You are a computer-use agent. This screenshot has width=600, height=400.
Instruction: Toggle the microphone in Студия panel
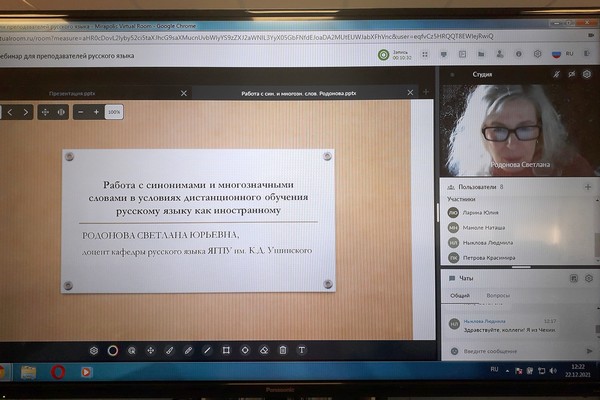pyautogui.click(x=556, y=74)
